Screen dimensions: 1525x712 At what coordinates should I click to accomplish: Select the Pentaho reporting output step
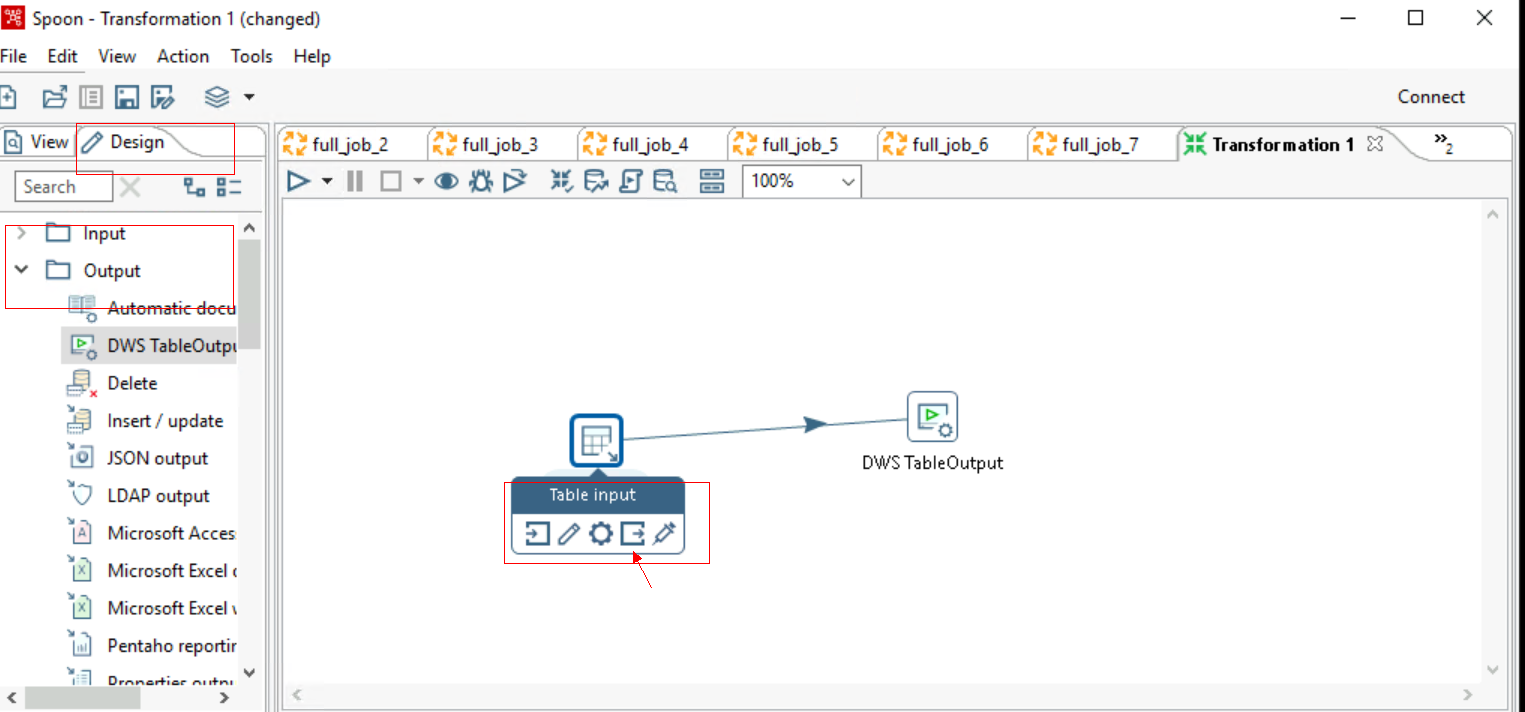150,646
